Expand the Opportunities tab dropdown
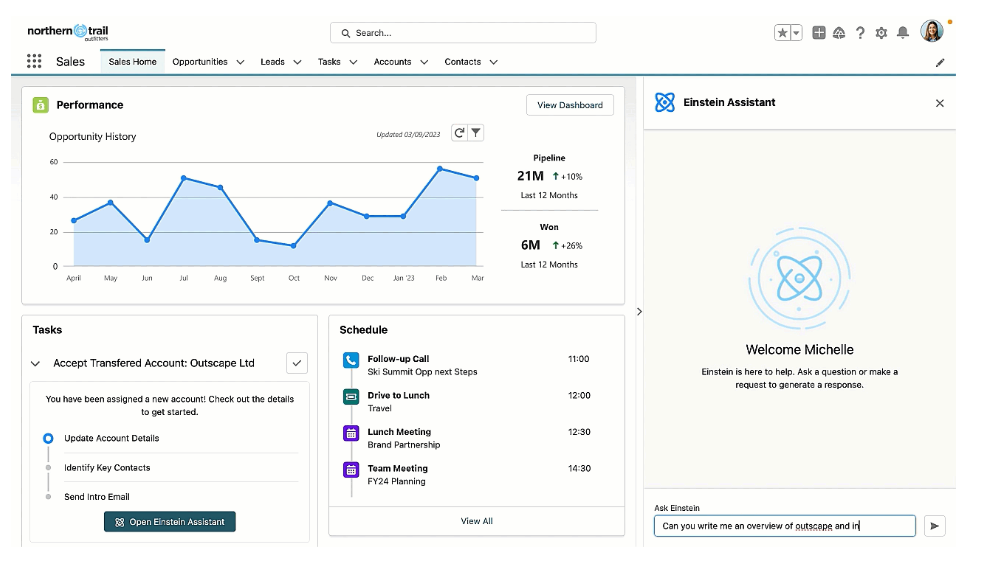The height and width of the screenshot is (573, 996). tap(240, 62)
